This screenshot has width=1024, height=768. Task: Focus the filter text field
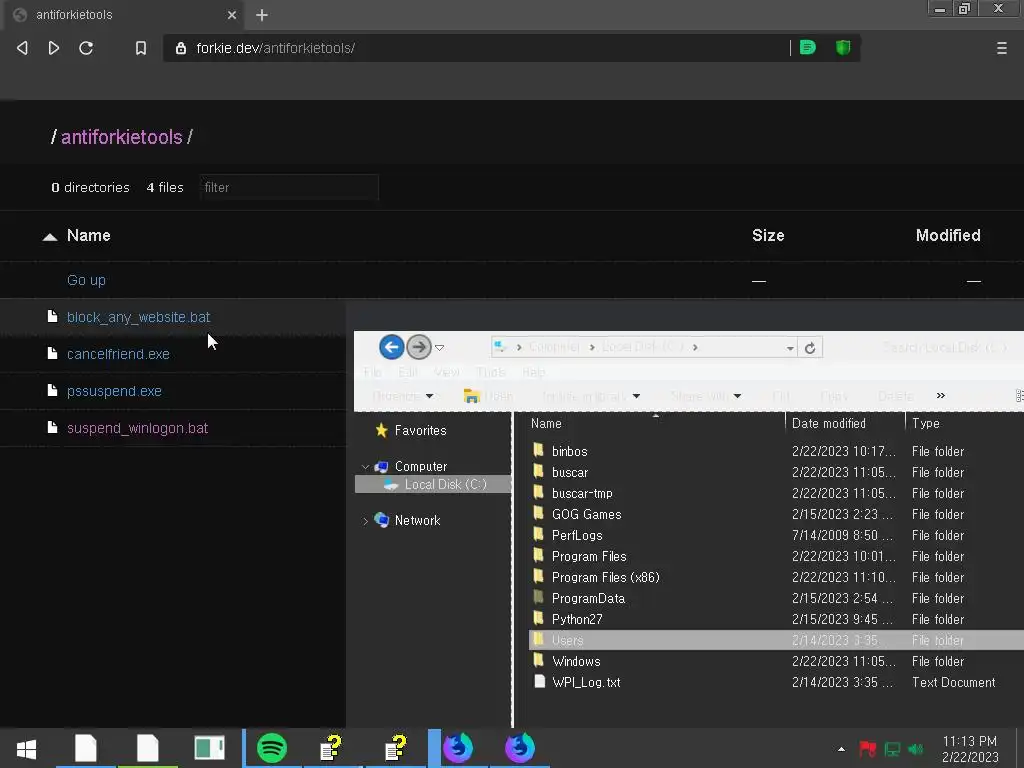point(289,187)
